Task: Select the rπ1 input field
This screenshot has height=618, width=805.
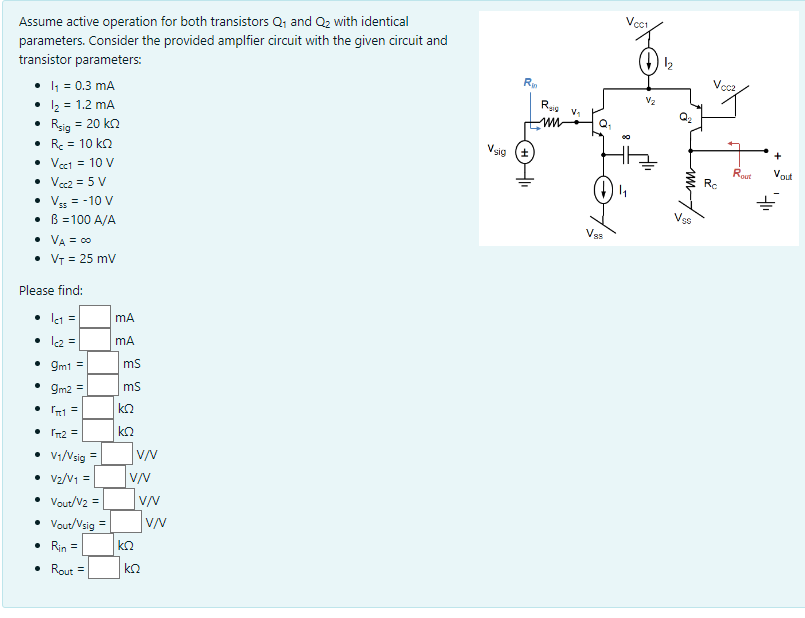Action: coord(97,409)
